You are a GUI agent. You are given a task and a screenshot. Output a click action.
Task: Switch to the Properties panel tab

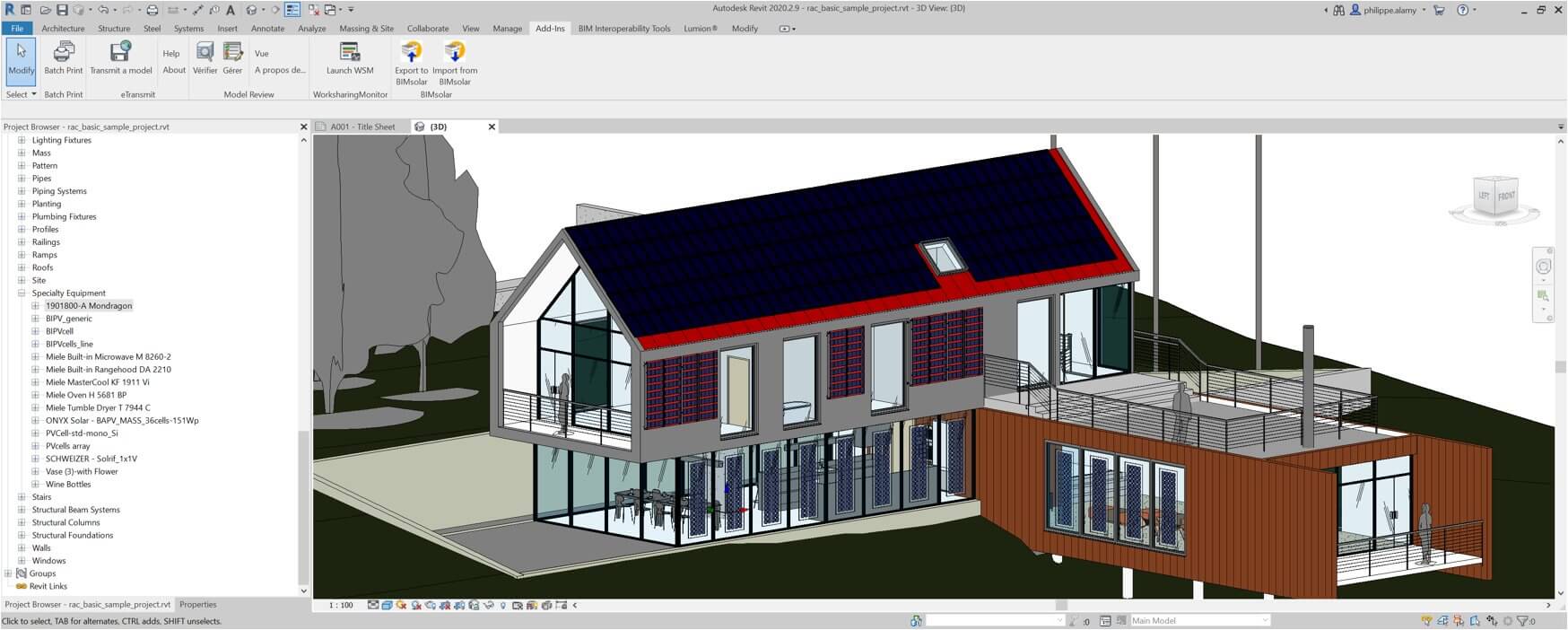(x=197, y=605)
